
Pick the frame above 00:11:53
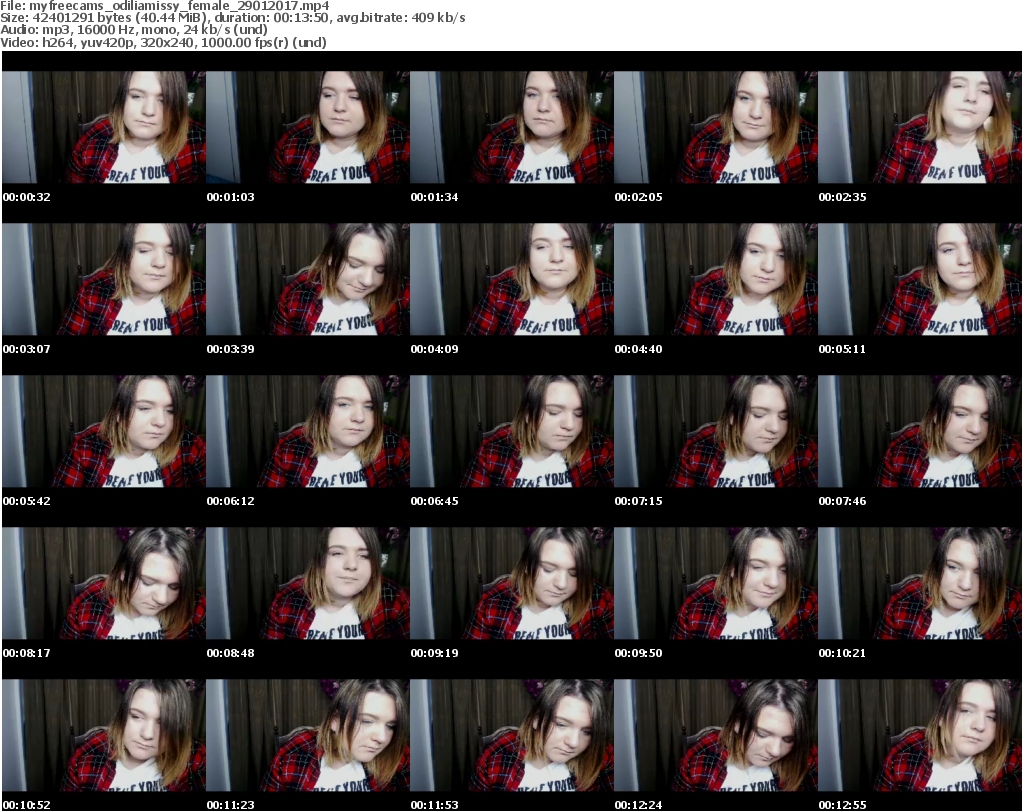(x=511, y=735)
